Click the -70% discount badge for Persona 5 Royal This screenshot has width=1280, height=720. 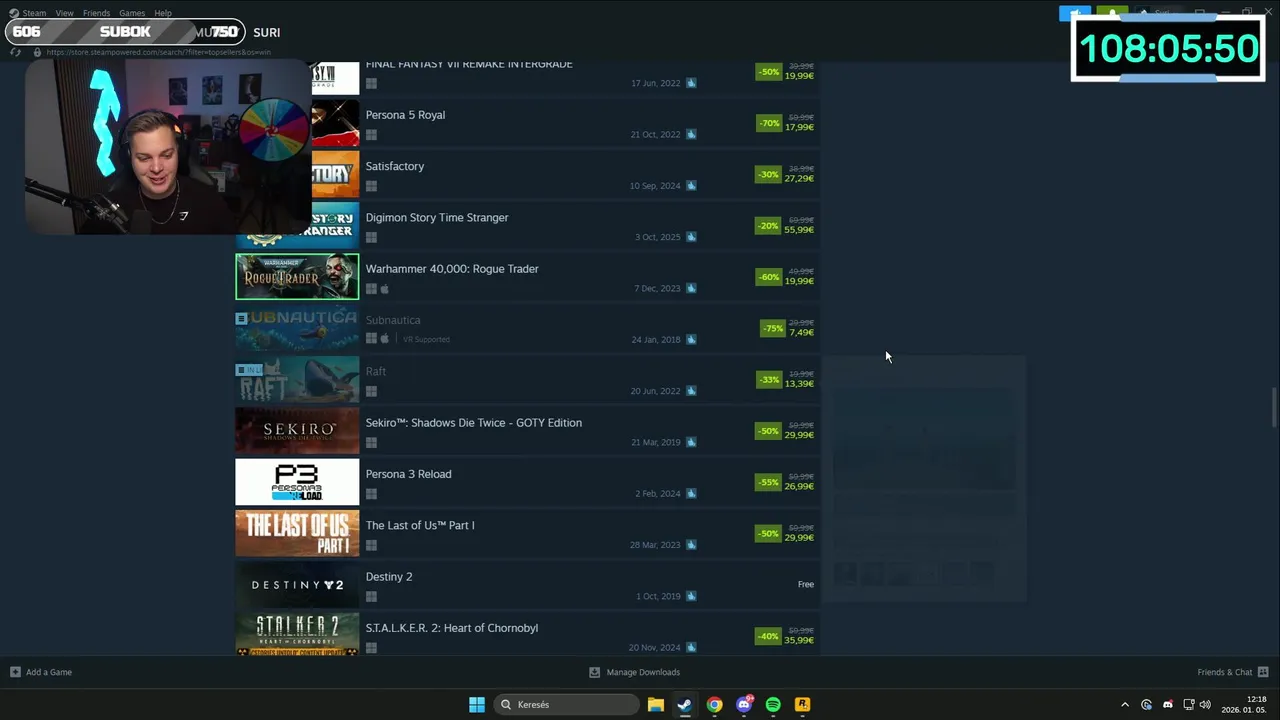(769, 123)
